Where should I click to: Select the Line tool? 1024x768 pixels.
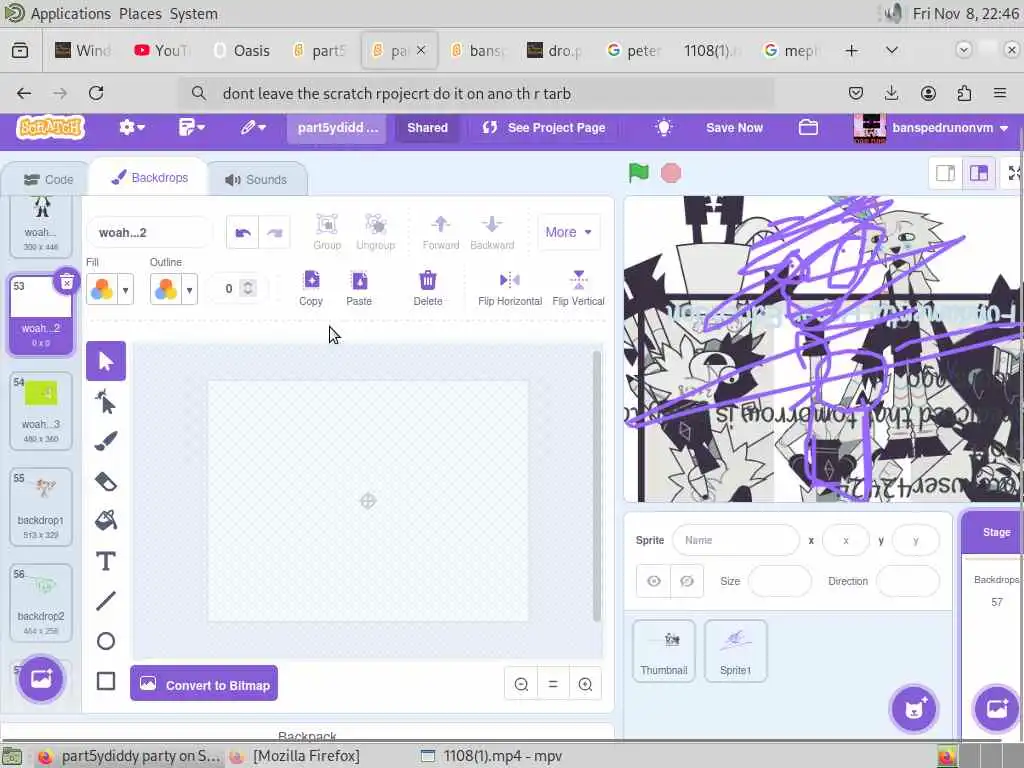tap(106, 601)
